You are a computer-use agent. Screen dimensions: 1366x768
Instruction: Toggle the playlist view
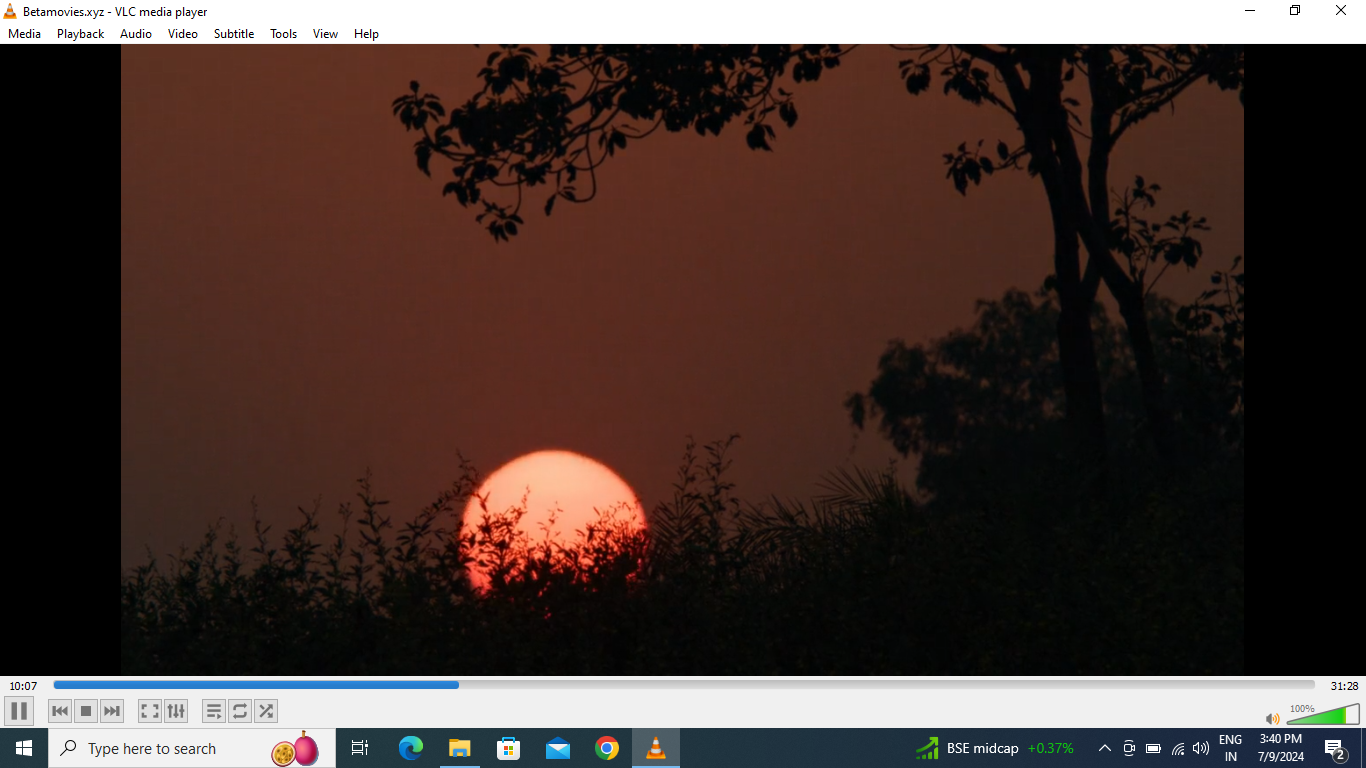(x=214, y=711)
